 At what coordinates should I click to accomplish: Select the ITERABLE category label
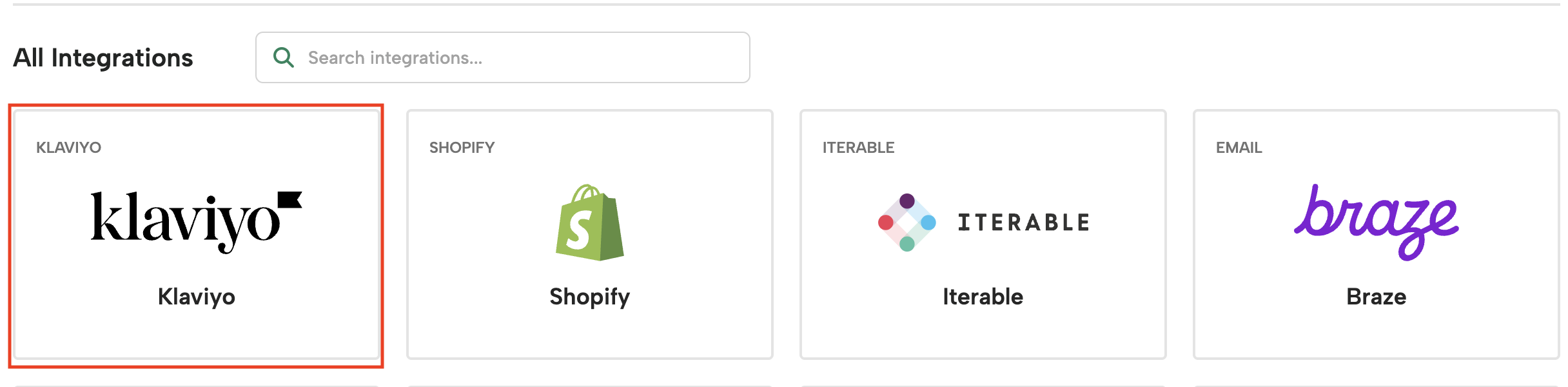[857, 147]
